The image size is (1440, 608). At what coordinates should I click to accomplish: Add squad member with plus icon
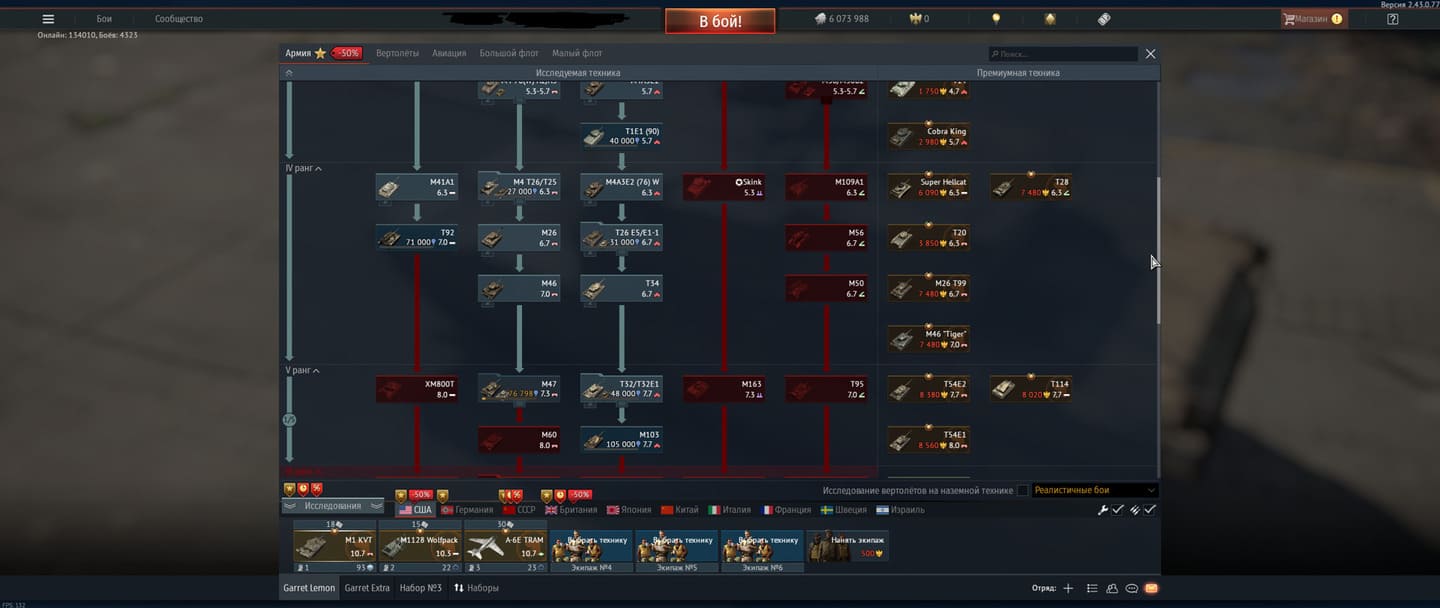[x=1068, y=588]
